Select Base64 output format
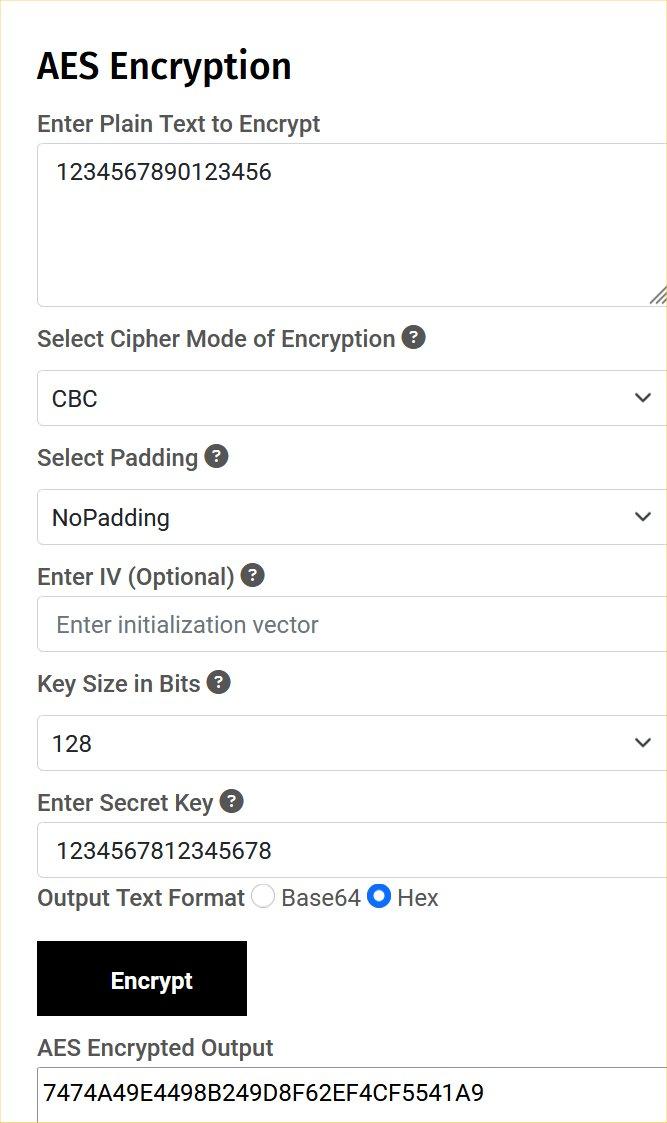Viewport: 667px width, 1123px height. coord(263,897)
